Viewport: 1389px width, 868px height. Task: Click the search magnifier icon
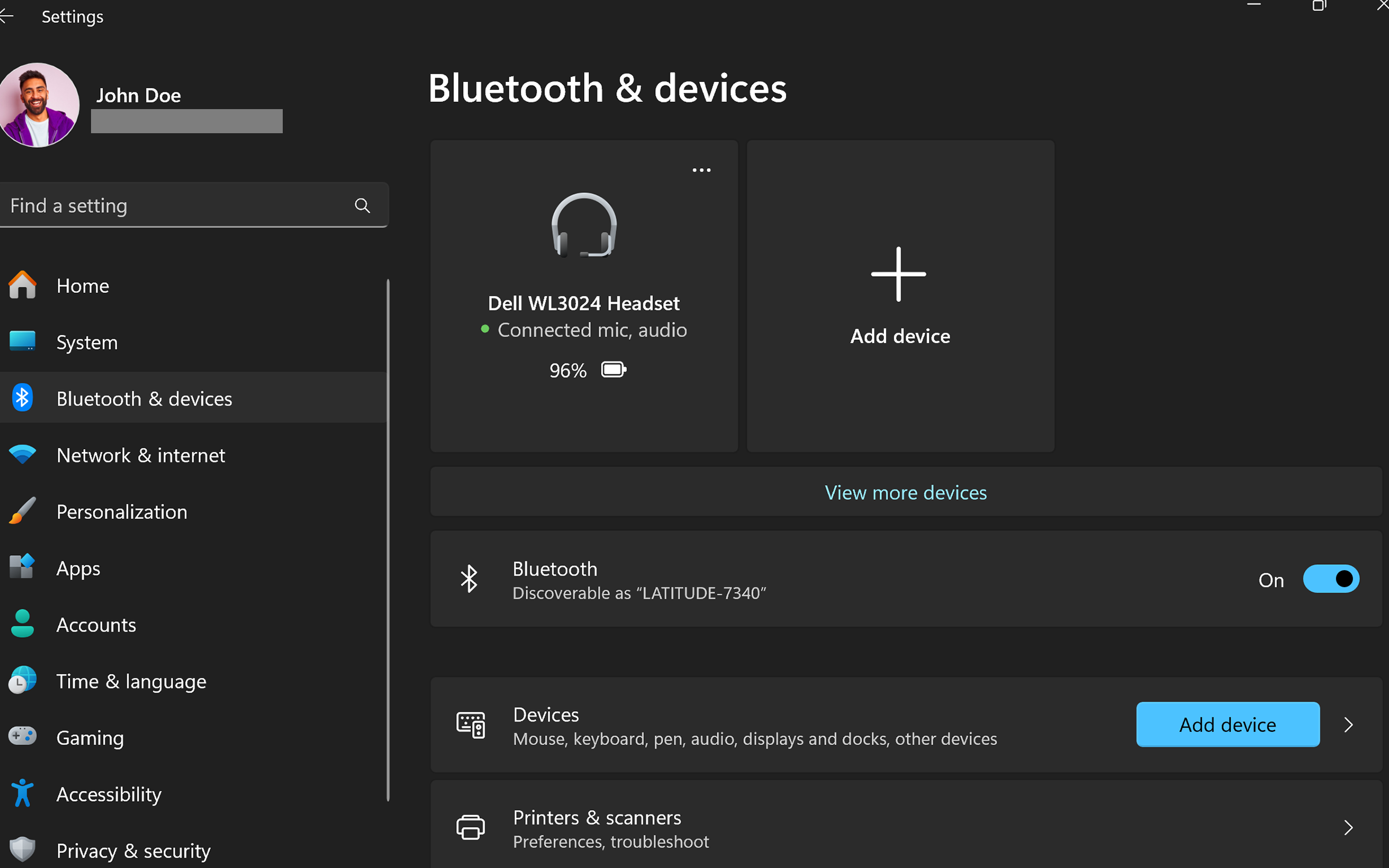pos(362,206)
